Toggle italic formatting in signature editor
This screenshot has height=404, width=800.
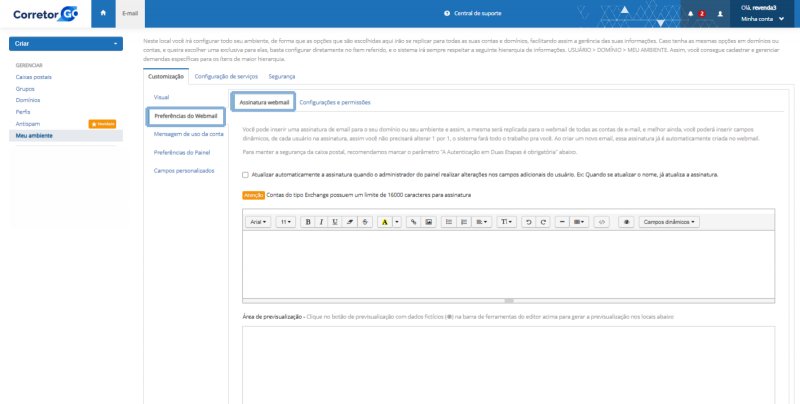[321, 222]
